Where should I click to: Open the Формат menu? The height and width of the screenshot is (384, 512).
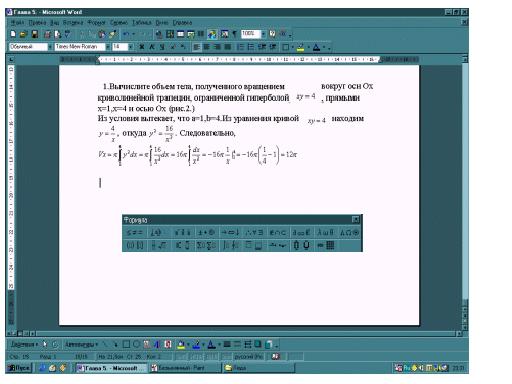pos(96,23)
